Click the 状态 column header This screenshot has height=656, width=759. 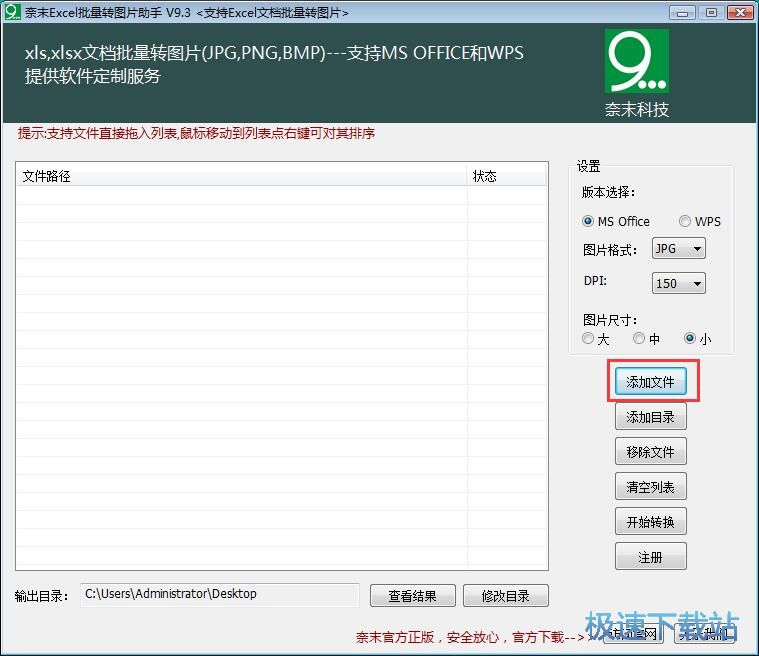click(x=507, y=176)
